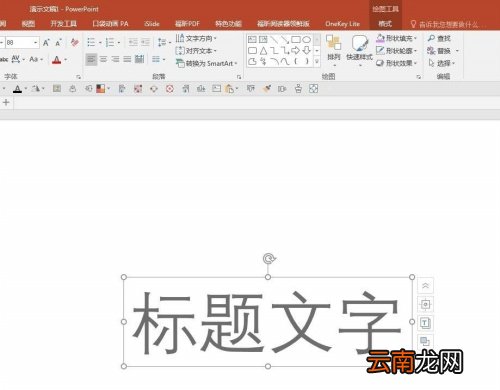
Task: Select the triangle shape in gallery
Action: (x=263, y=51)
